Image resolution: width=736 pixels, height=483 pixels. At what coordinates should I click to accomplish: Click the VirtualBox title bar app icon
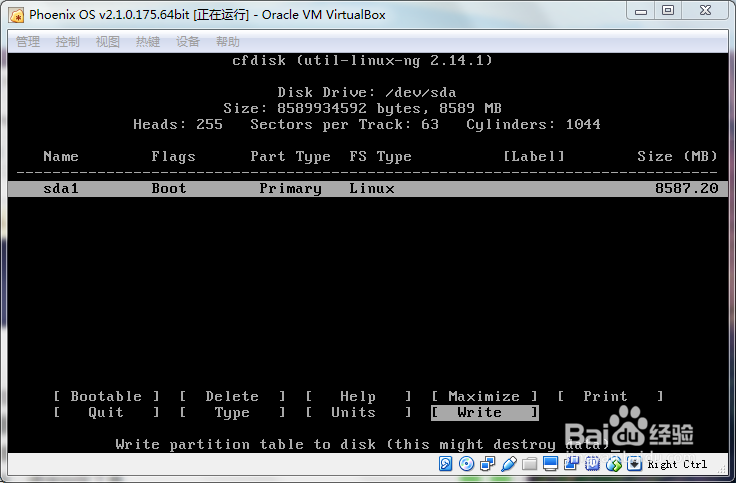tap(16, 15)
